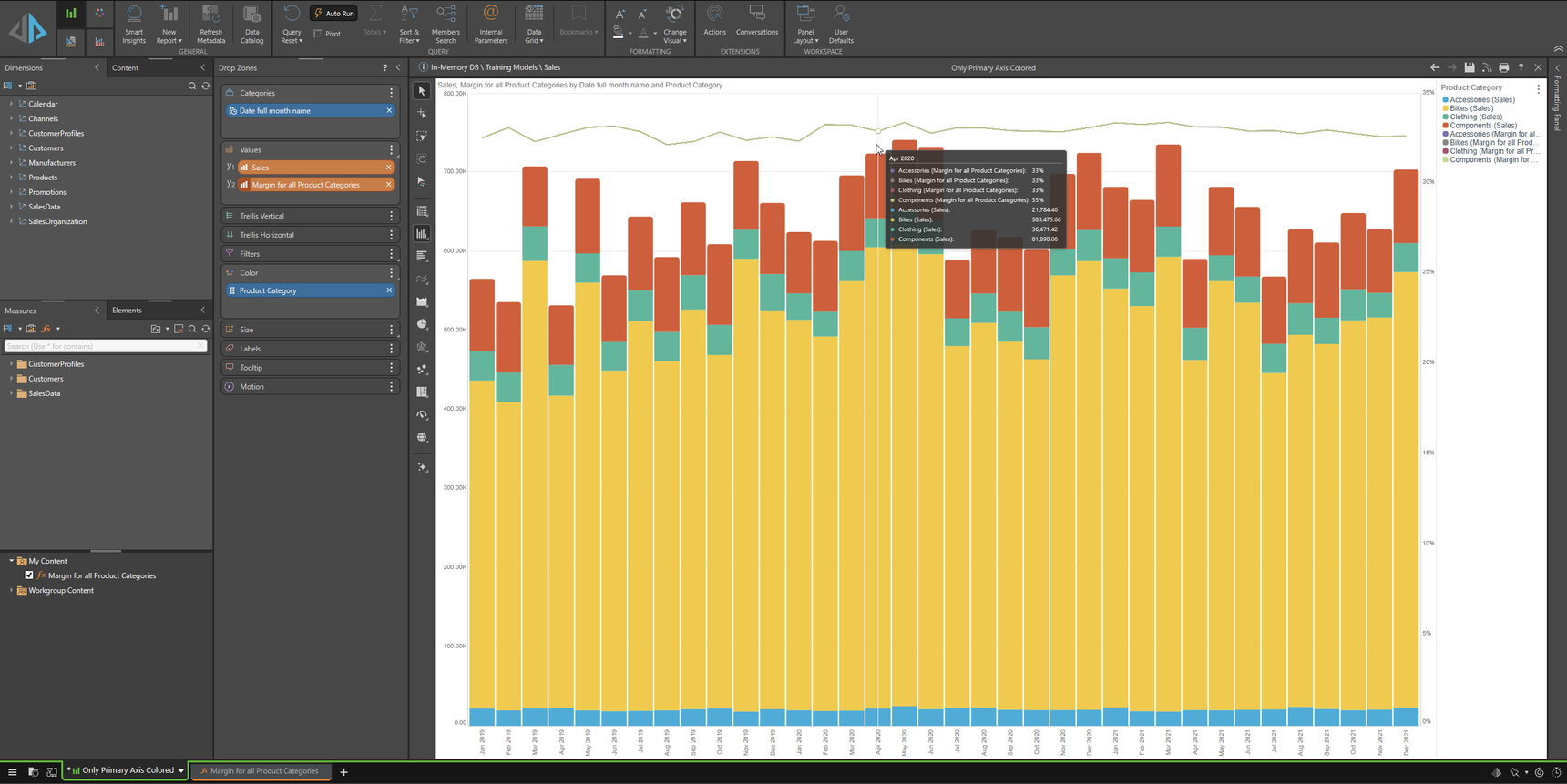Toggle the Auto Run button

[x=334, y=14]
